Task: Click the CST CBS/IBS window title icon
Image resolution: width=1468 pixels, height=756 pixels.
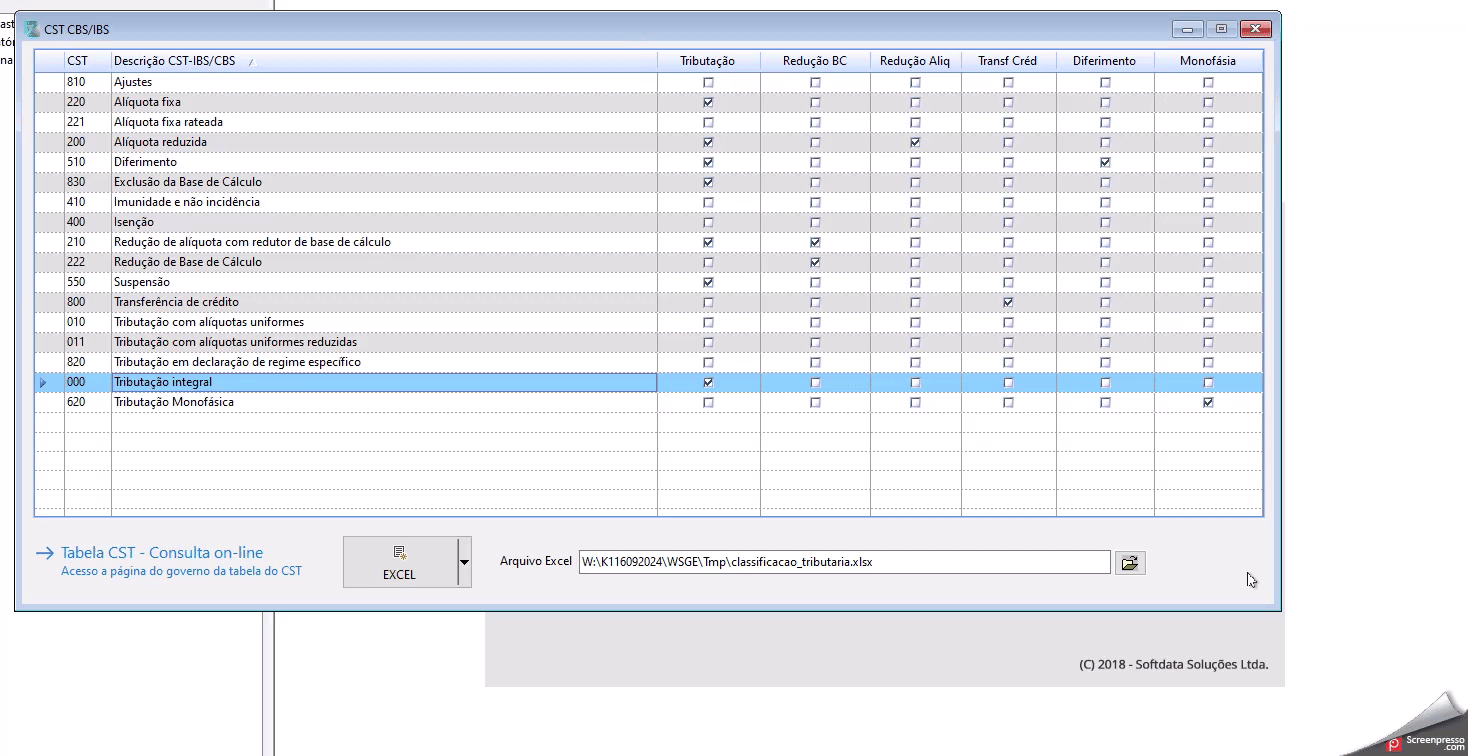Action: click(32, 29)
